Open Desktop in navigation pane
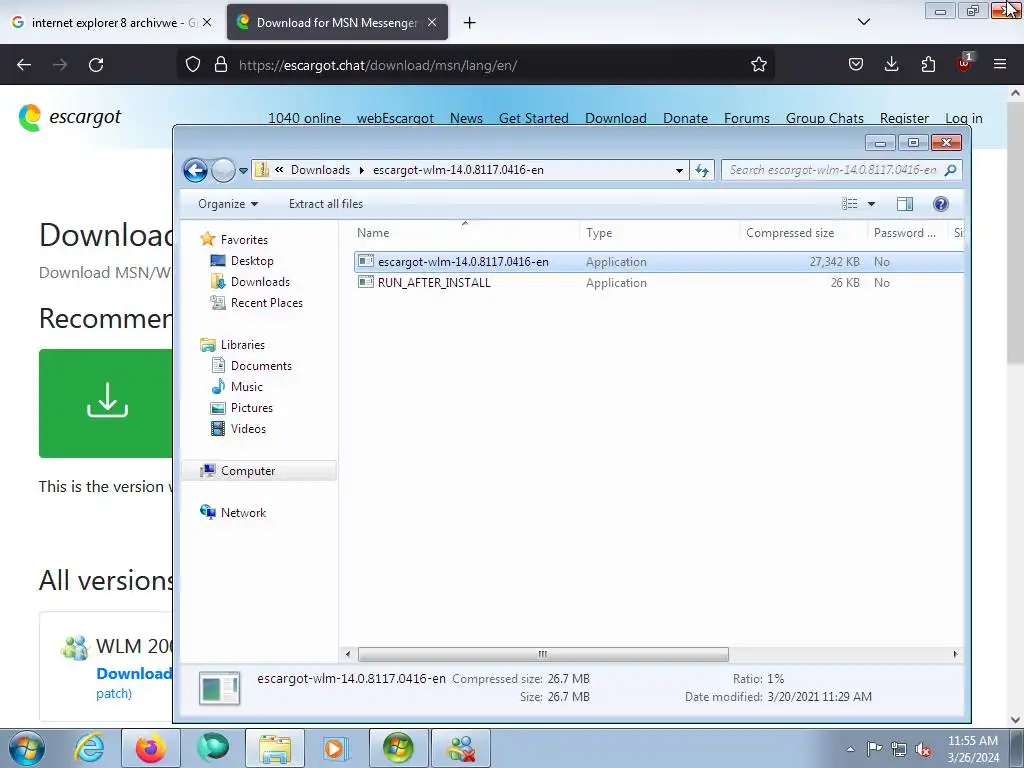The image size is (1024, 768). click(x=252, y=261)
